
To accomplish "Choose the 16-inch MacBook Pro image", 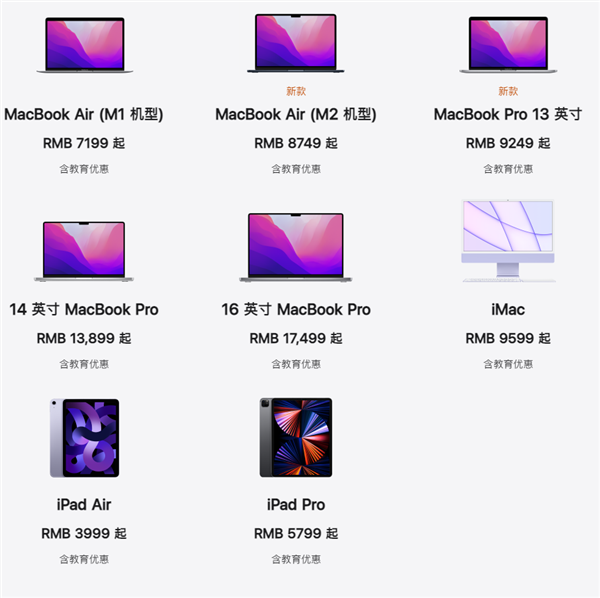I will click(x=296, y=248).
